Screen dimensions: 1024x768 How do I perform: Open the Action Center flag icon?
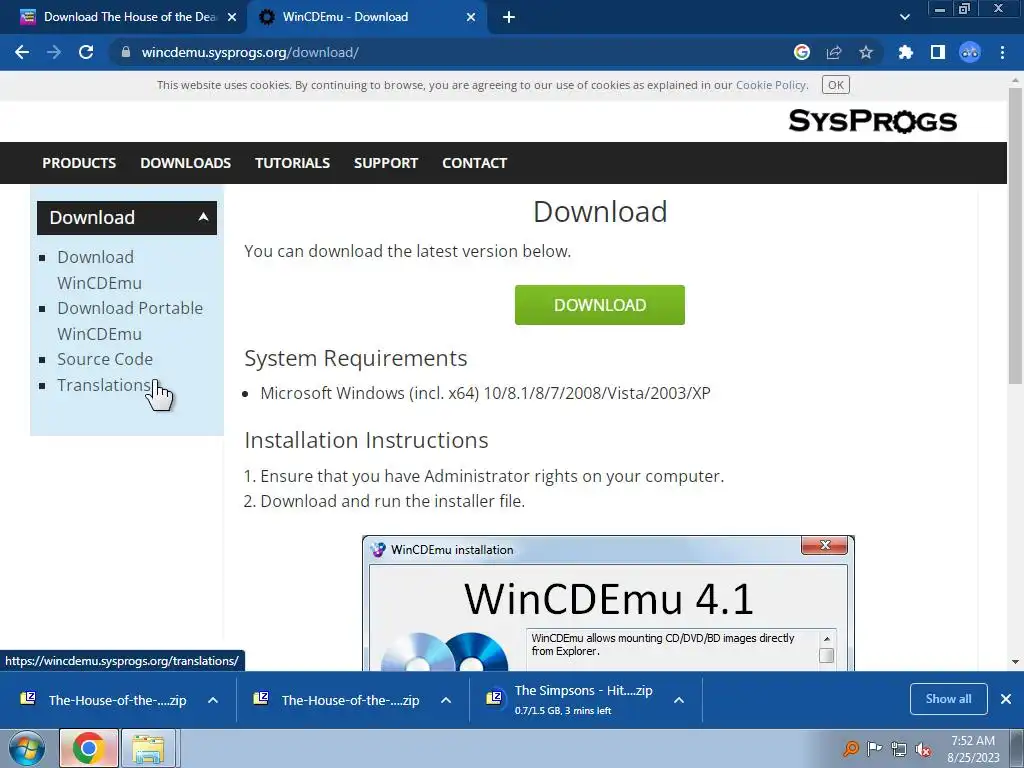pyautogui.click(x=874, y=749)
